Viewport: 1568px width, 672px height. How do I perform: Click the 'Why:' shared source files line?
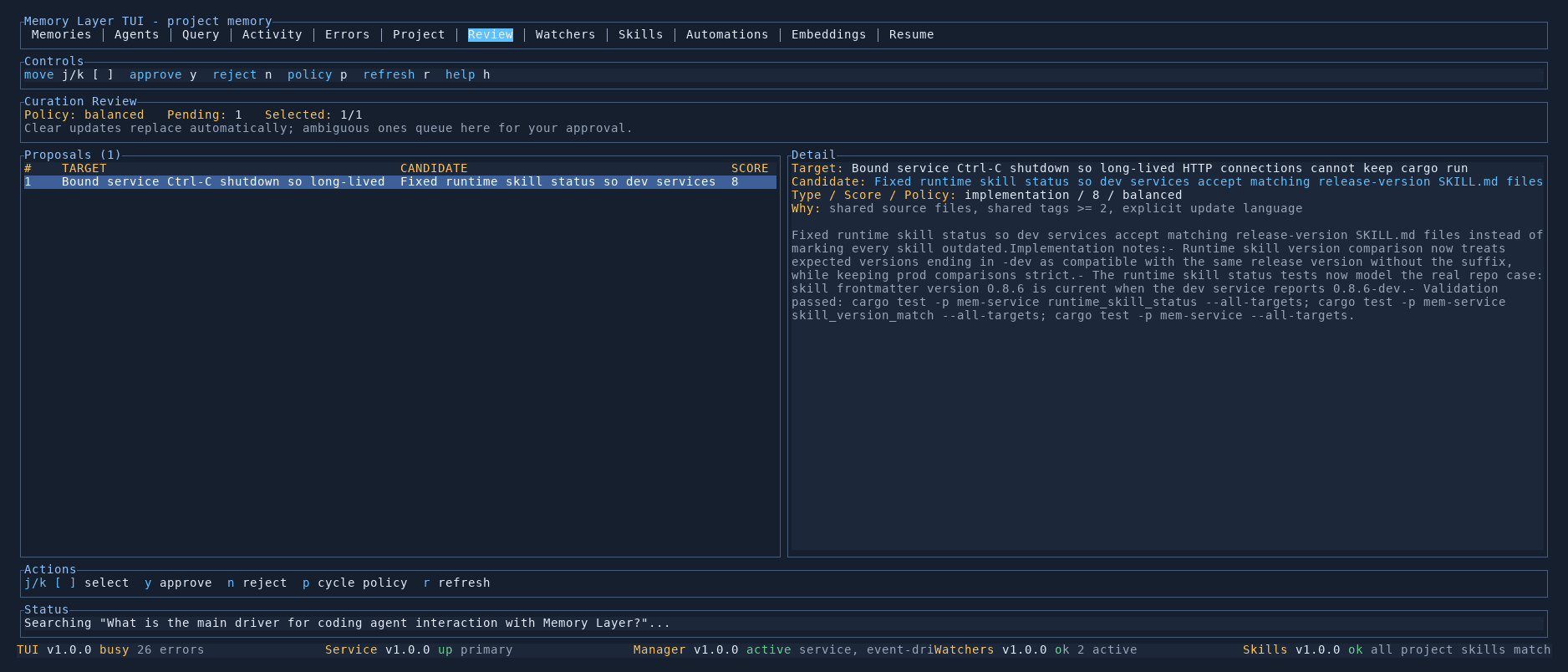[x=1047, y=208]
